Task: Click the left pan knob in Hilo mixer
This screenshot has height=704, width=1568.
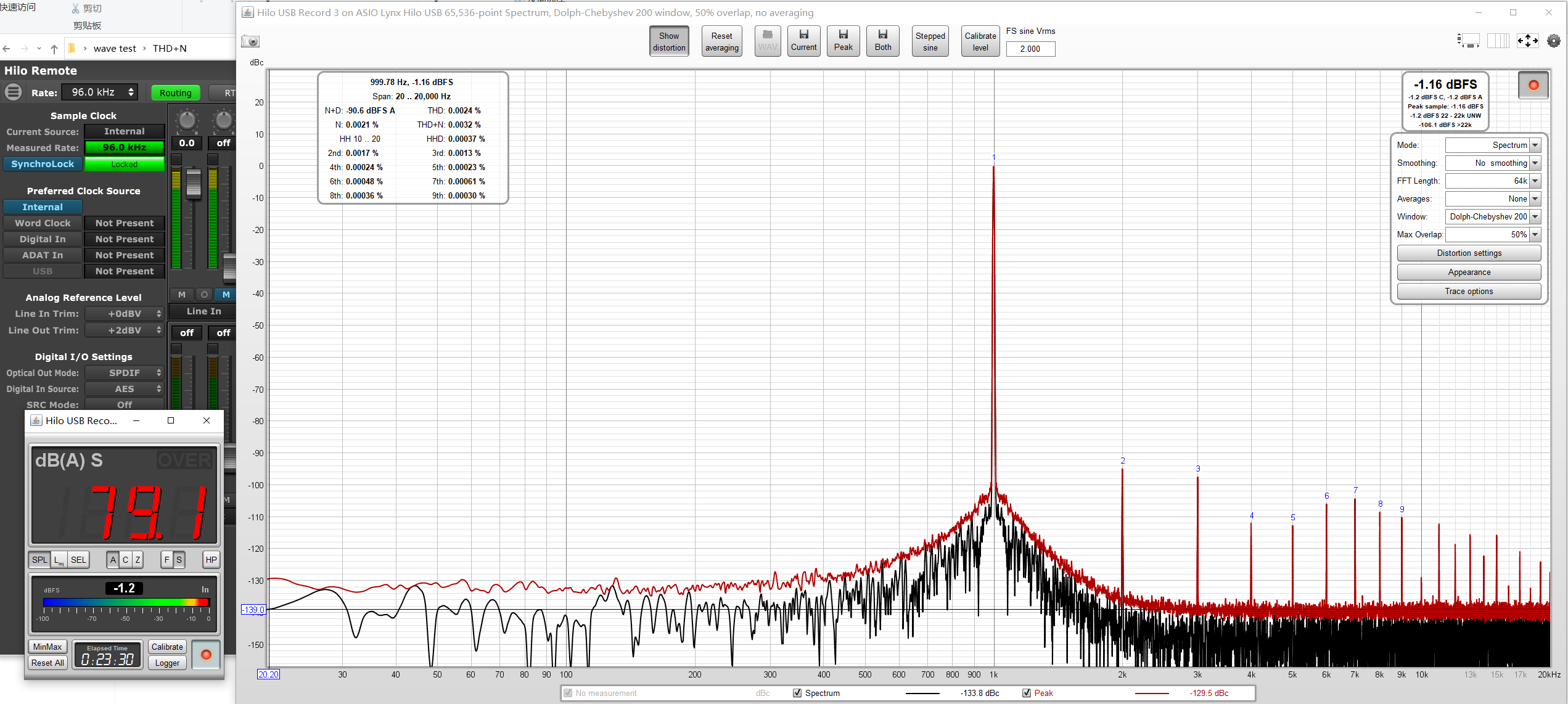Action: pos(187,120)
